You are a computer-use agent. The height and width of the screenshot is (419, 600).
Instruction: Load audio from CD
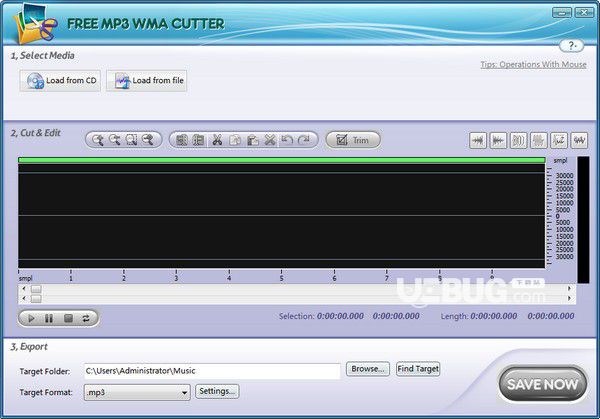(x=60, y=80)
